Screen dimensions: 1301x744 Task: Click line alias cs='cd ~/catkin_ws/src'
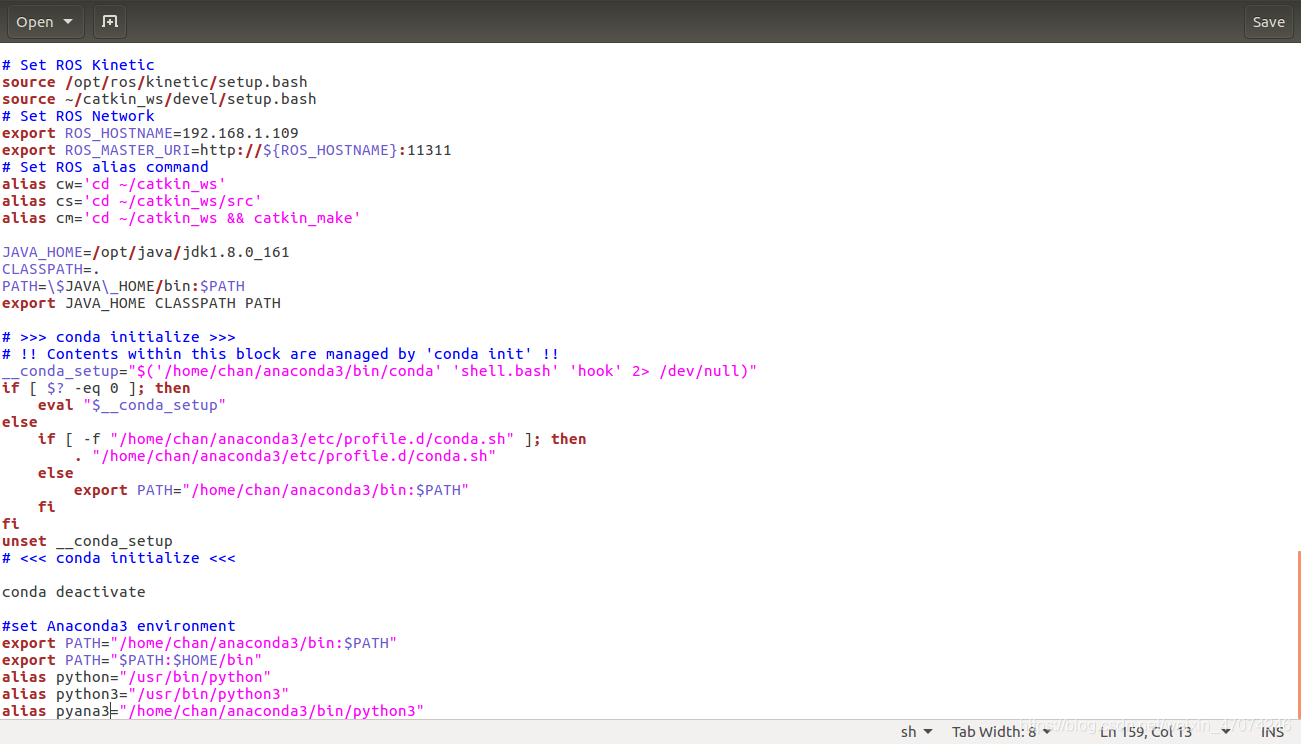click(132, 201)
